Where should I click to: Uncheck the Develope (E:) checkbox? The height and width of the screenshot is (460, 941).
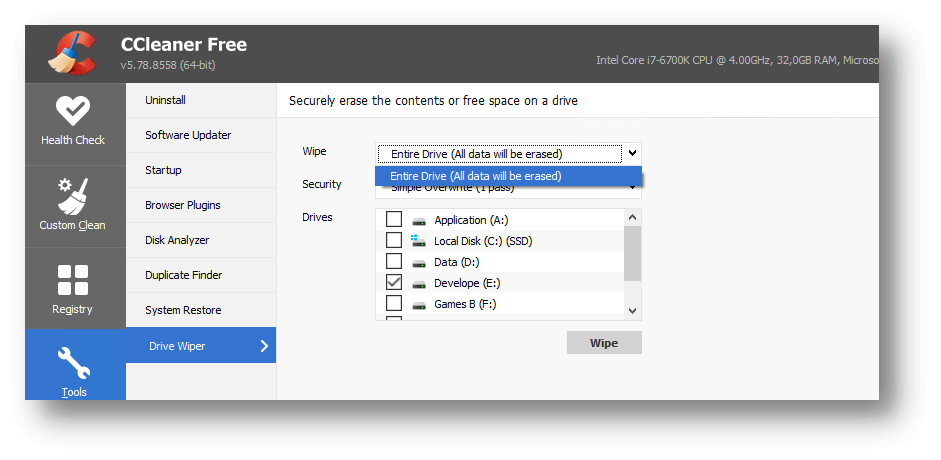[x=394, y=282]
